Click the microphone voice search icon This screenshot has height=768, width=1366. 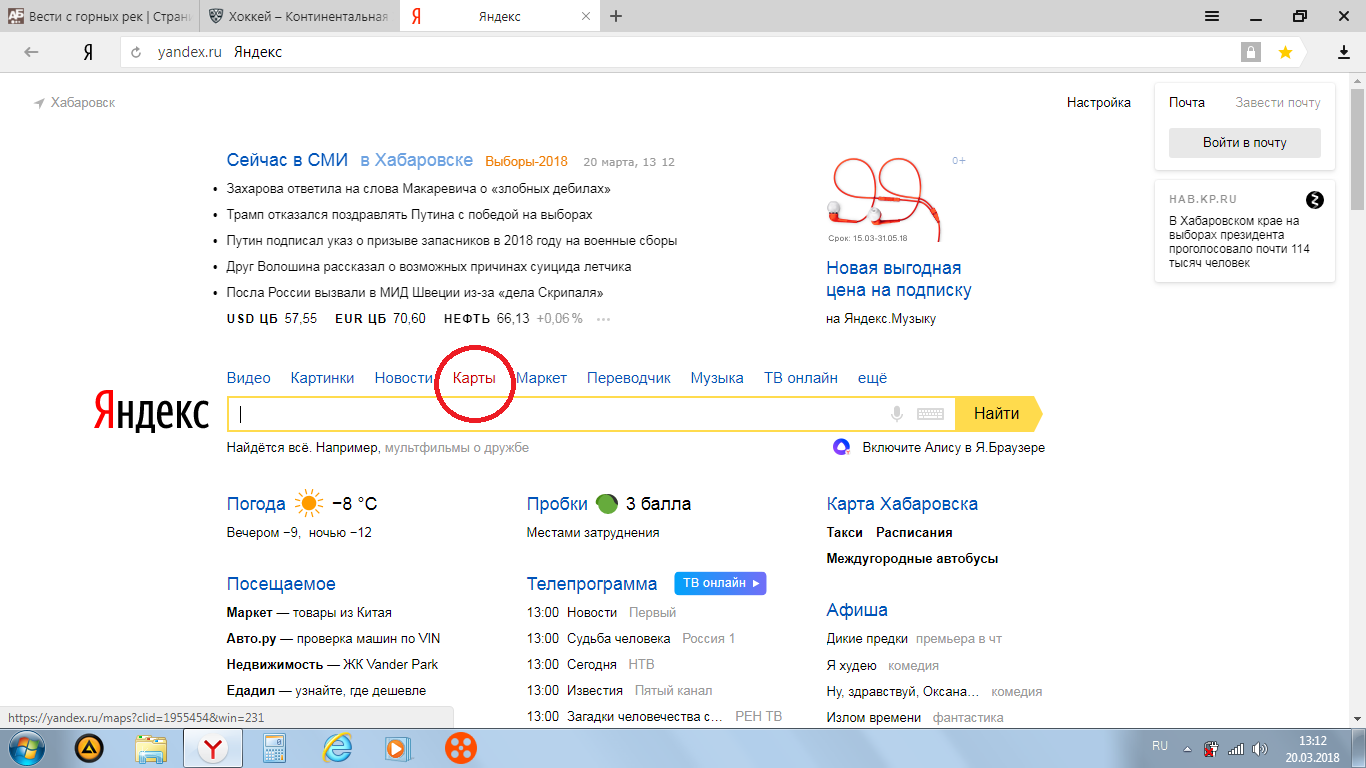[897, 414]
